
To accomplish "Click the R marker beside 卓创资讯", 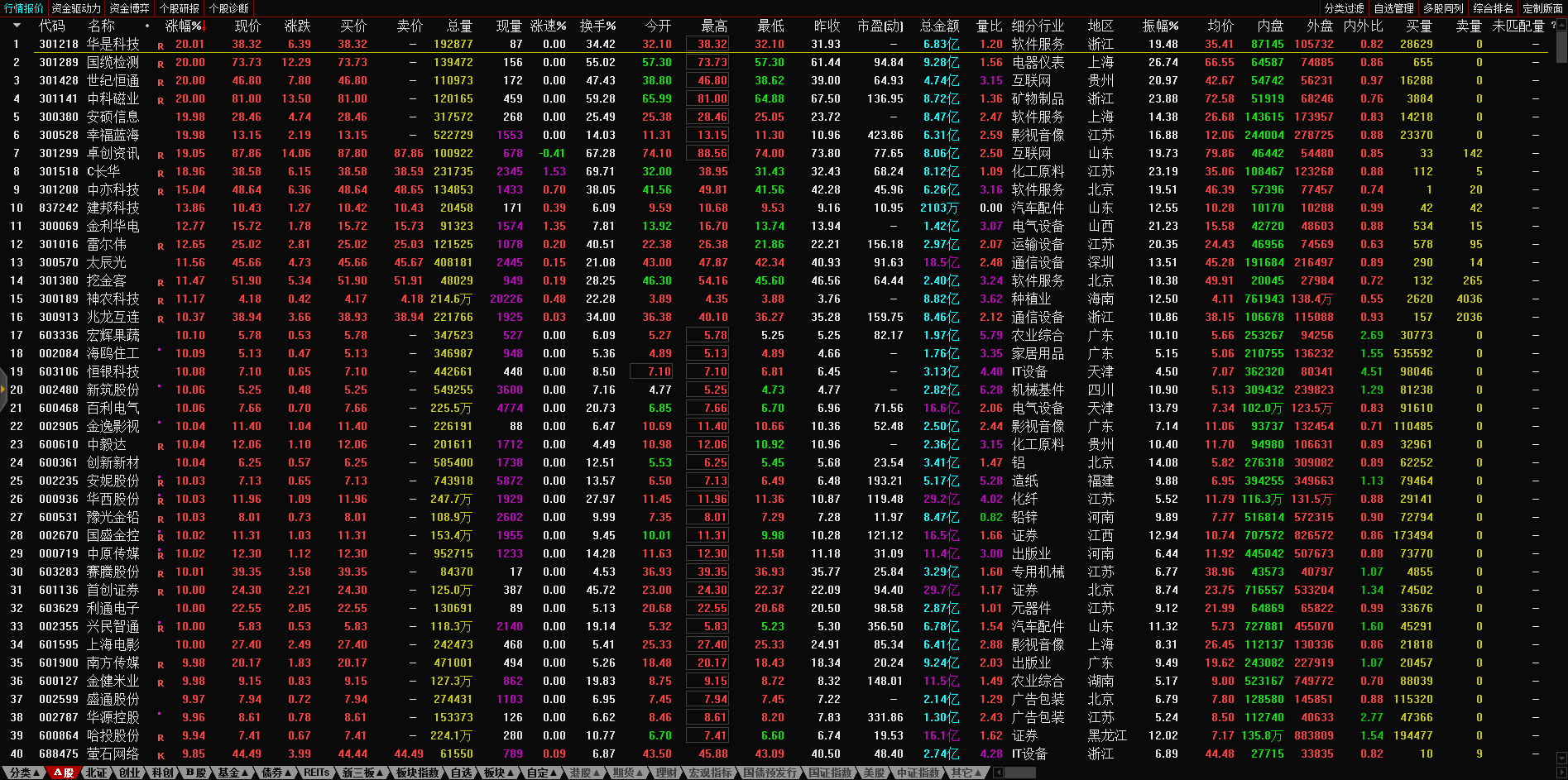I will pyautogui.click(x=161, y=155).
